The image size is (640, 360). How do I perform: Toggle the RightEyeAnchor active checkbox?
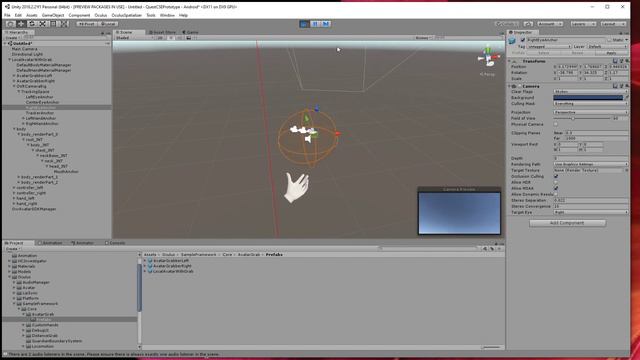pyautogui.click(x=522, y=40)
